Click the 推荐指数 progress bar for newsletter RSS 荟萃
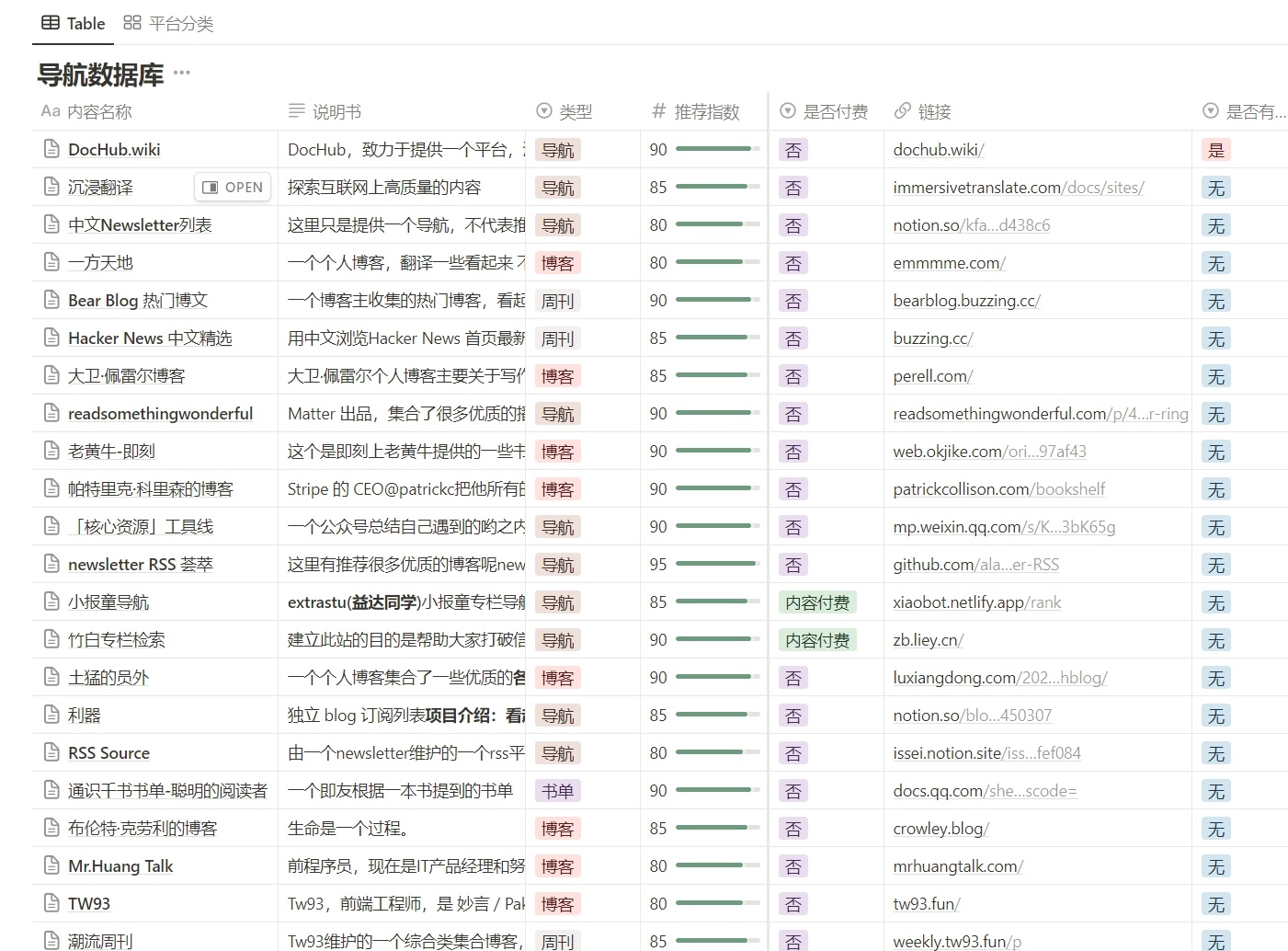 click(715, 563)
